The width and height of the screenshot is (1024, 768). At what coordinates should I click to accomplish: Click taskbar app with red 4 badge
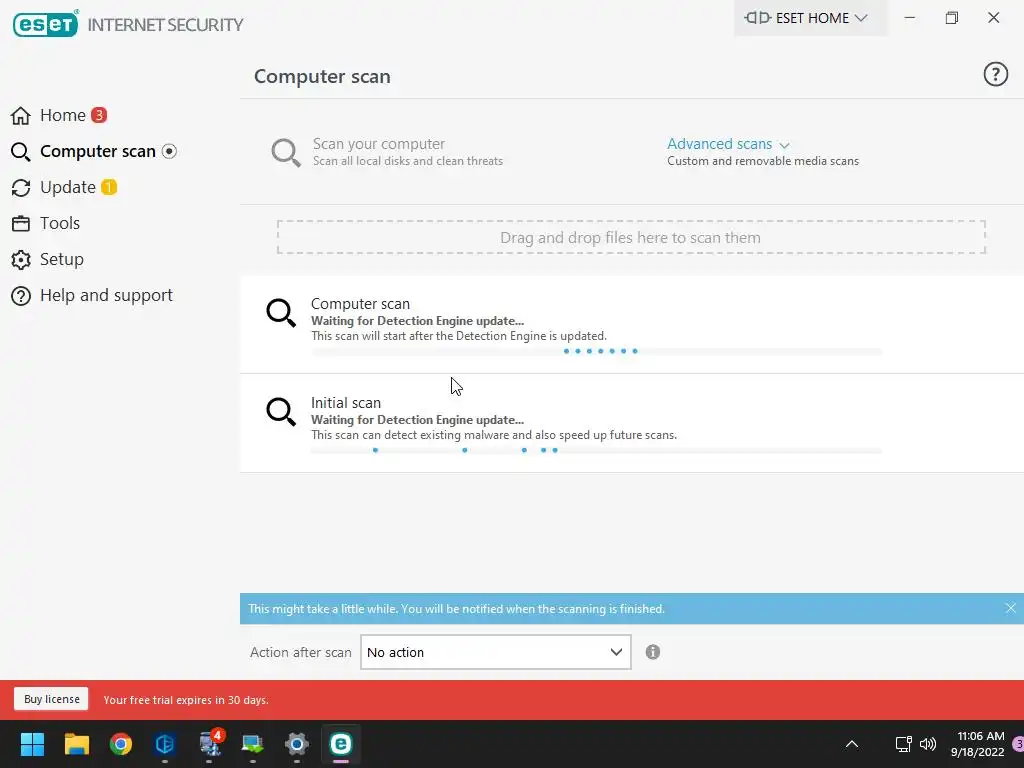point(210,744)
